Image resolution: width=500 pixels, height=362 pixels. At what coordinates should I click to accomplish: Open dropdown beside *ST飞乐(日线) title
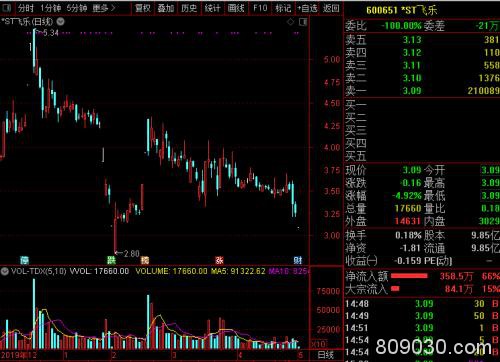tap(60, 22)
